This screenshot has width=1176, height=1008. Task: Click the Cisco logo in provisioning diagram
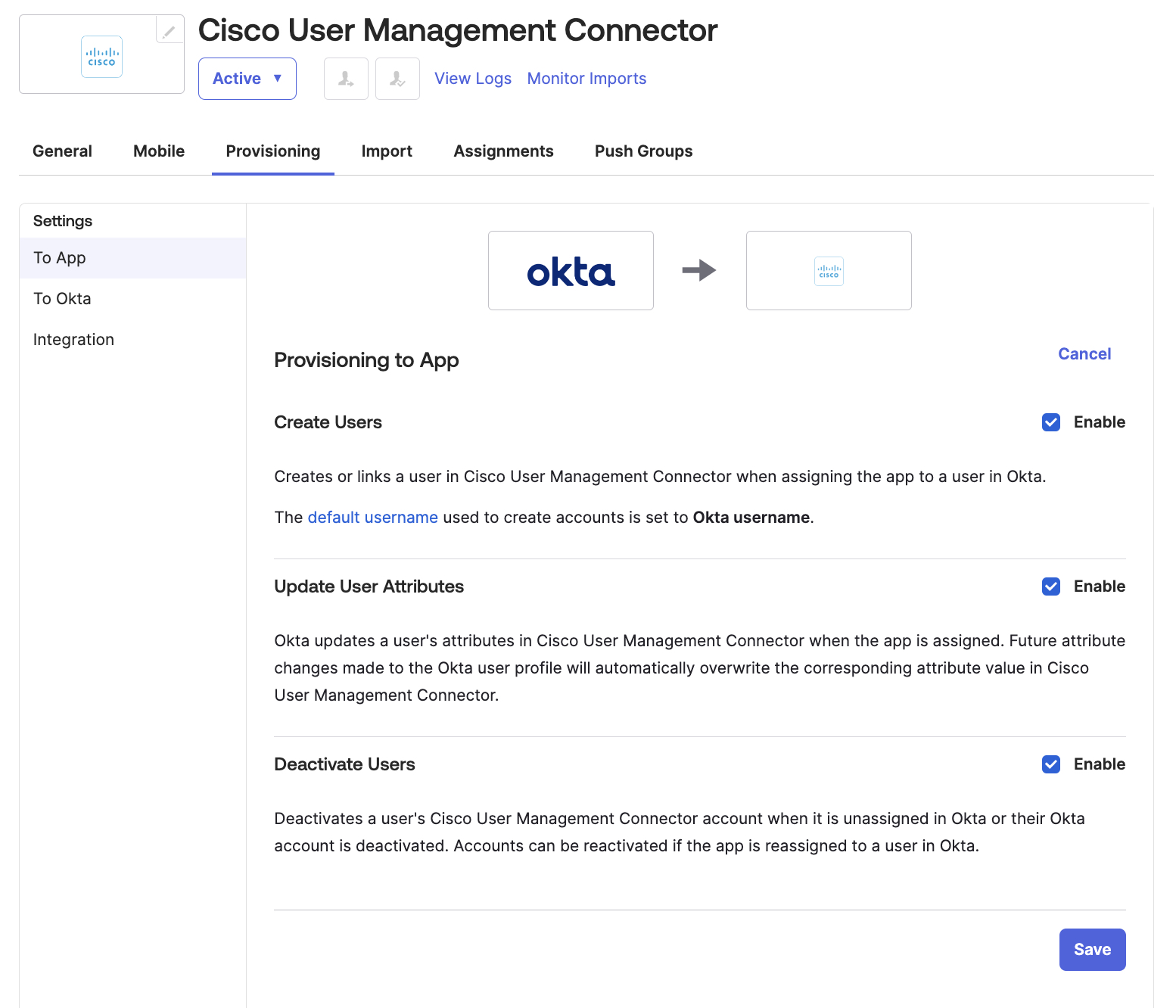pos(829,270)
